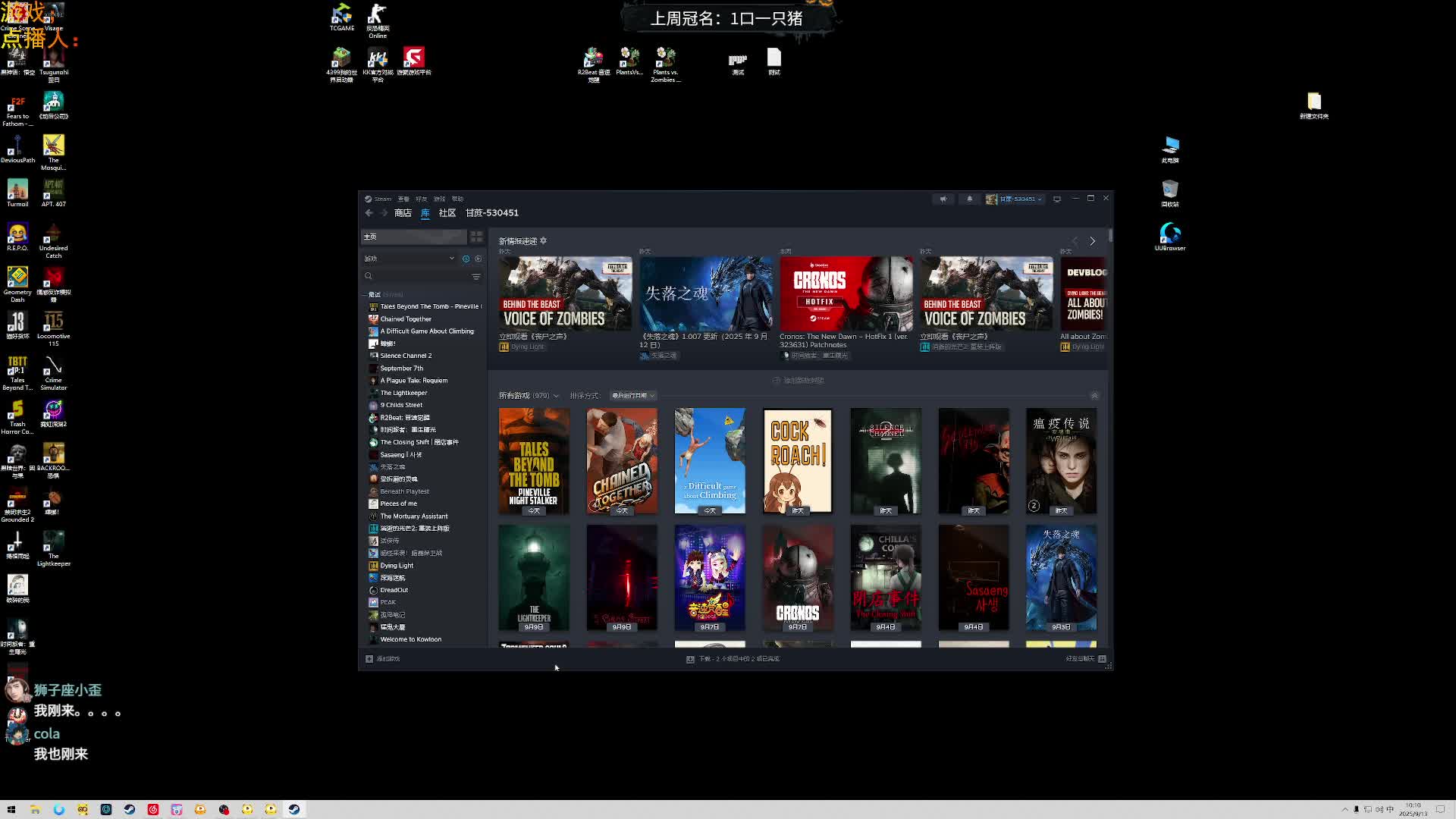Show next news items with right arrow
Viewport: 1456px width, 819px height.
1093,241
